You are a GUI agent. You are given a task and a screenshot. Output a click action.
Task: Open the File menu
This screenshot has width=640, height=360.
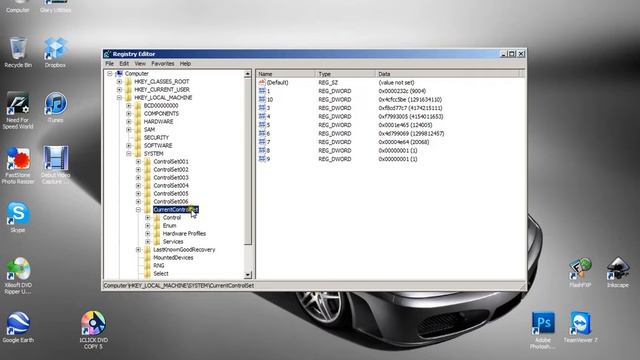pos(109,64)
